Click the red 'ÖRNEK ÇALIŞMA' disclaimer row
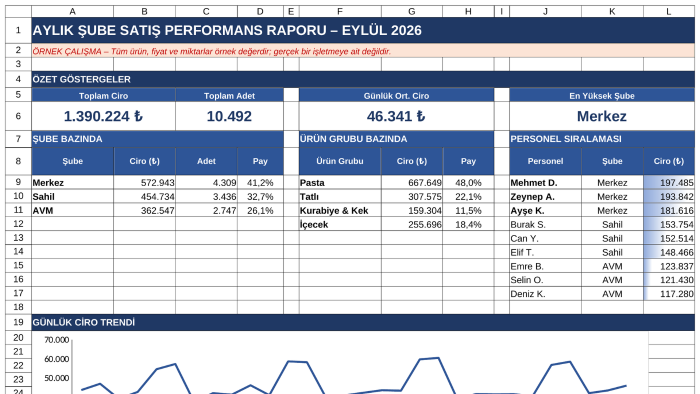This screenshot has height=394, width=700. pyautogui.click(x=363, y=51)
